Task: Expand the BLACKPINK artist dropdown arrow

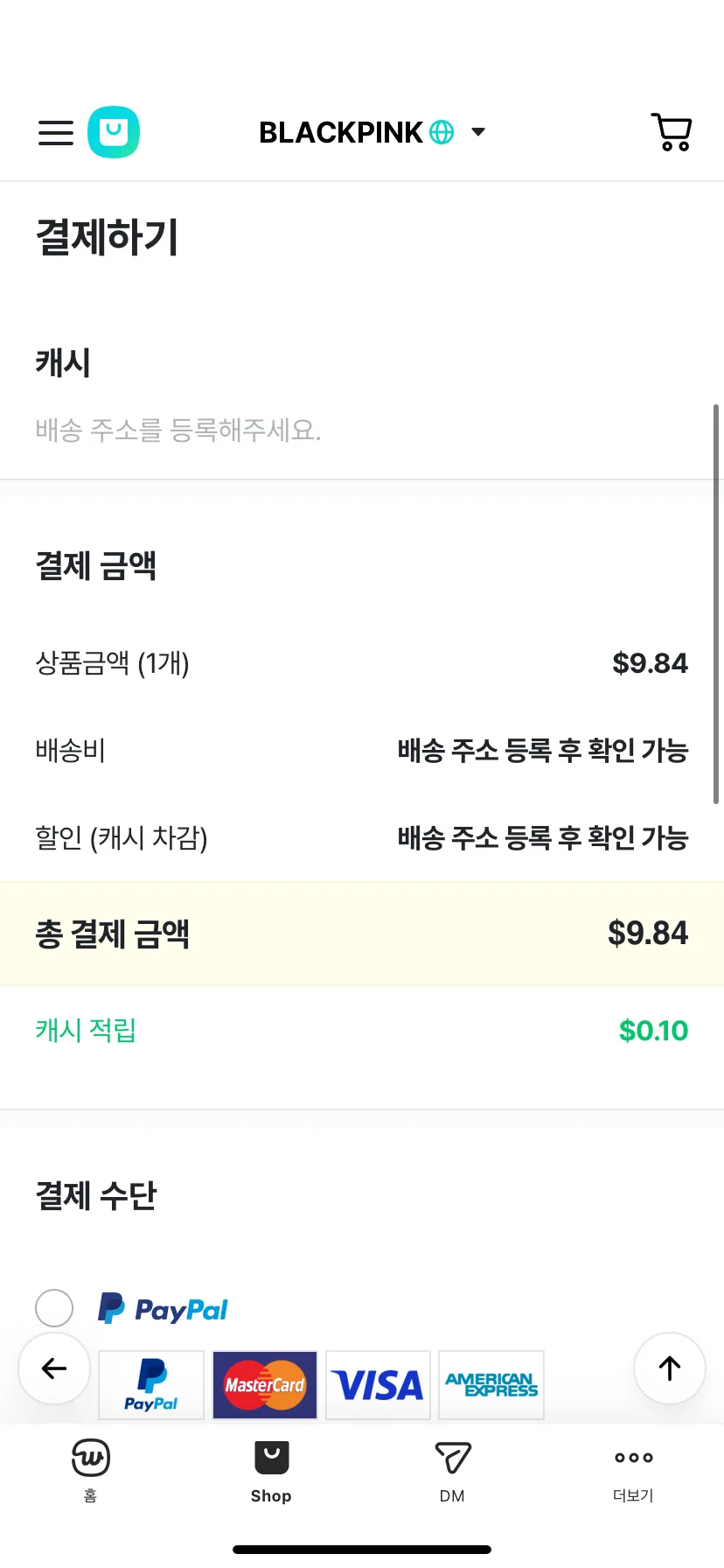Action: pyautogui.click(x=478, y=132)
